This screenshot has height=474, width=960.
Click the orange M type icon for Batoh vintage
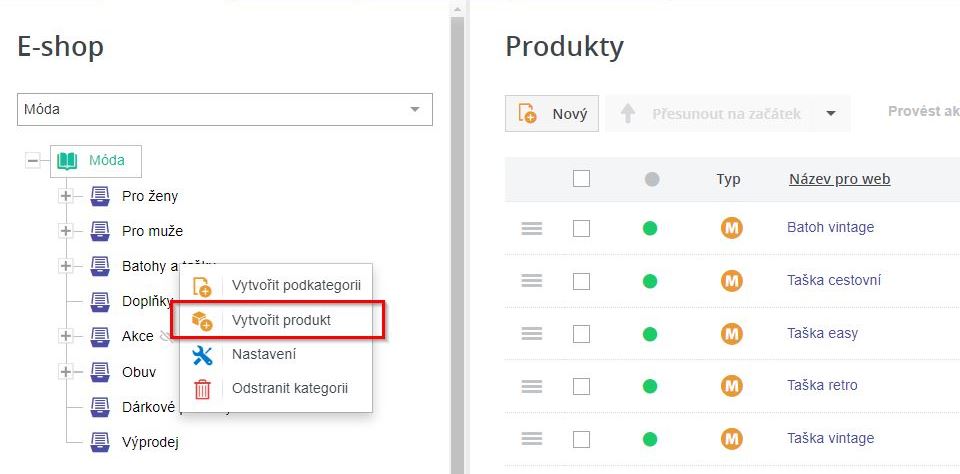(x=732, y=228)
